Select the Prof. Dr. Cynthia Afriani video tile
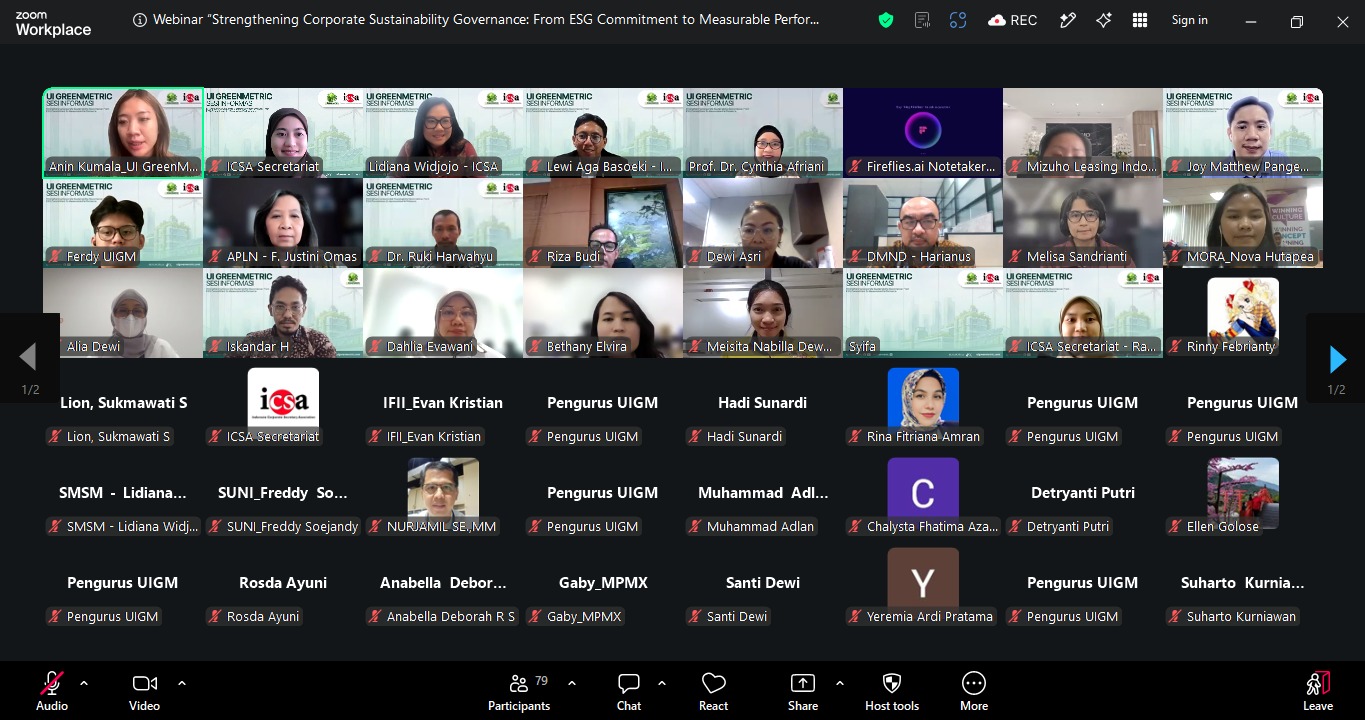The image size is (1365, 720). (763, 133)
